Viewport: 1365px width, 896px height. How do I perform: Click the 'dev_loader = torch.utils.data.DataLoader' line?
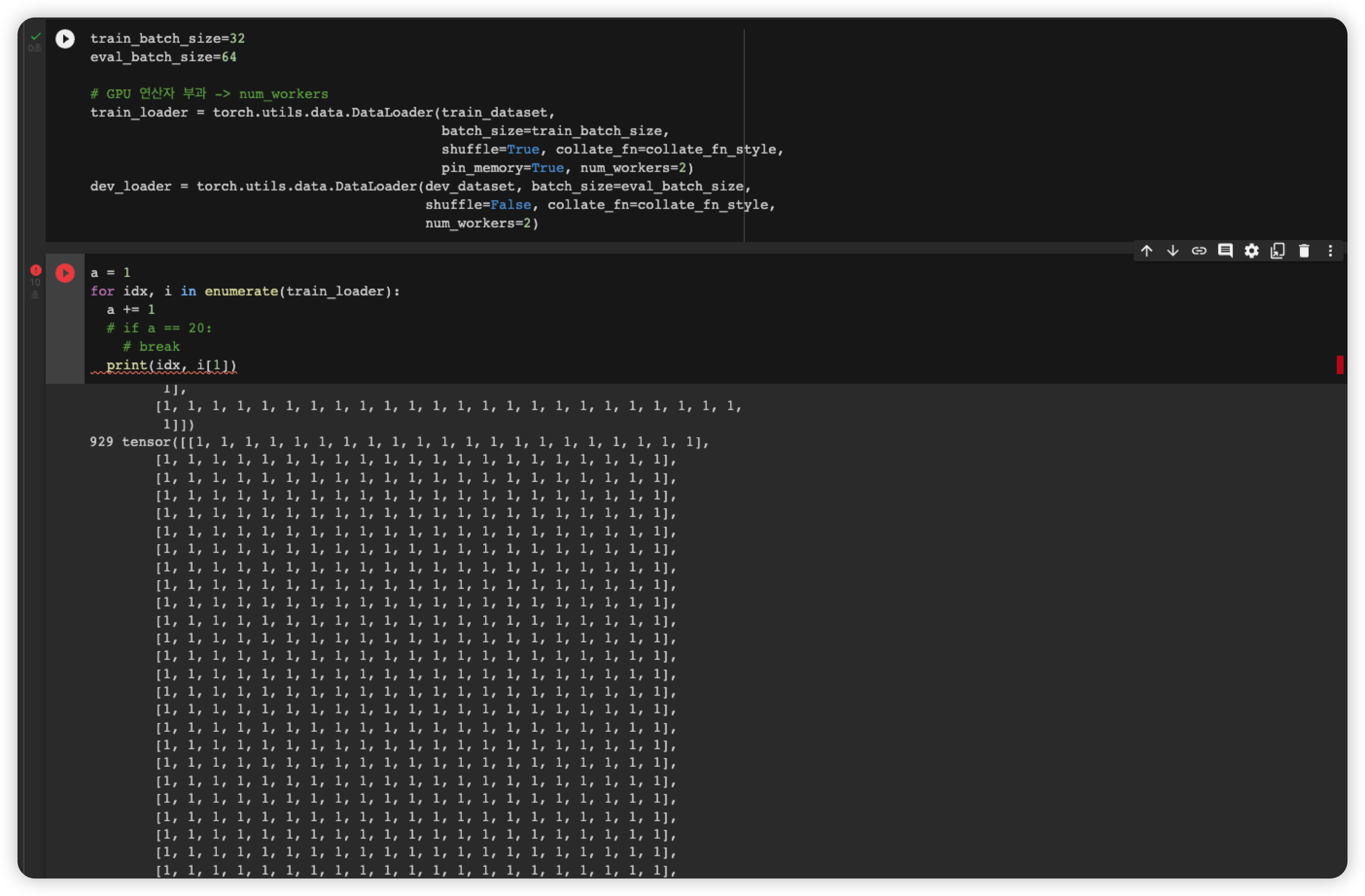click(x=420, y=186)
